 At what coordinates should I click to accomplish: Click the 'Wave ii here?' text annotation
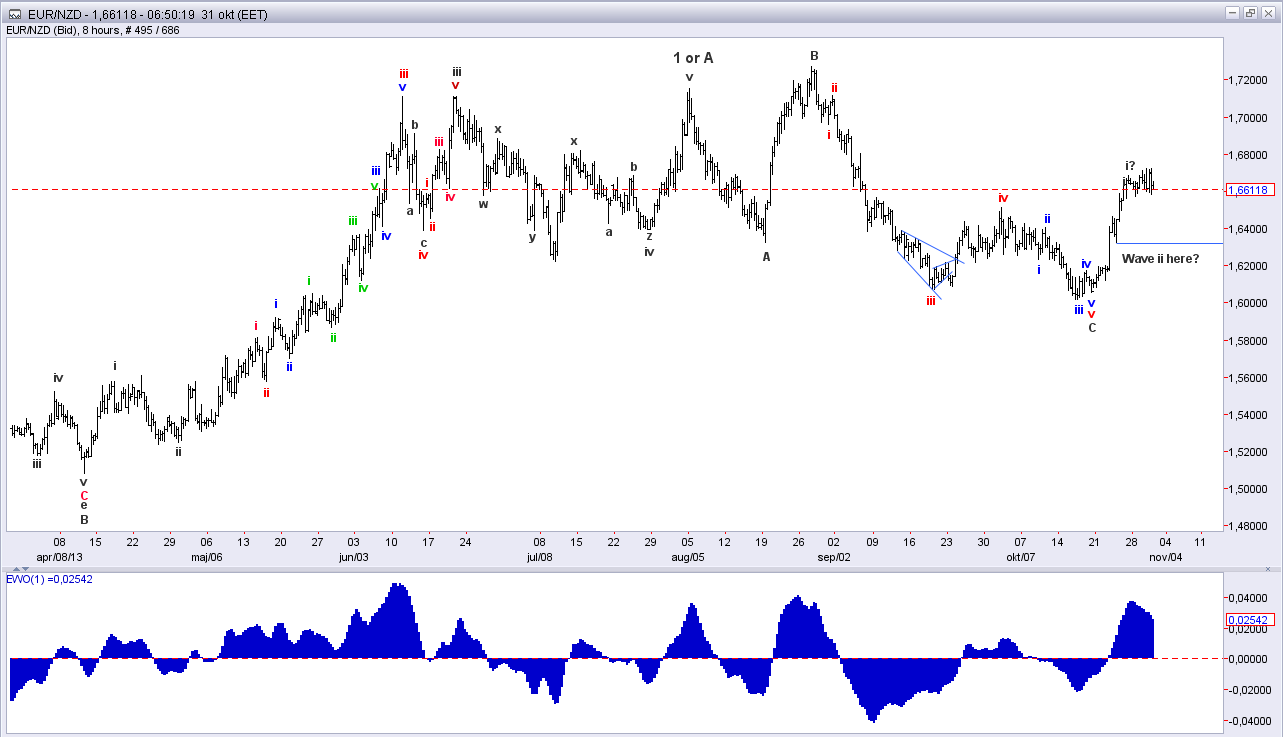click(x=1161, y=258)
